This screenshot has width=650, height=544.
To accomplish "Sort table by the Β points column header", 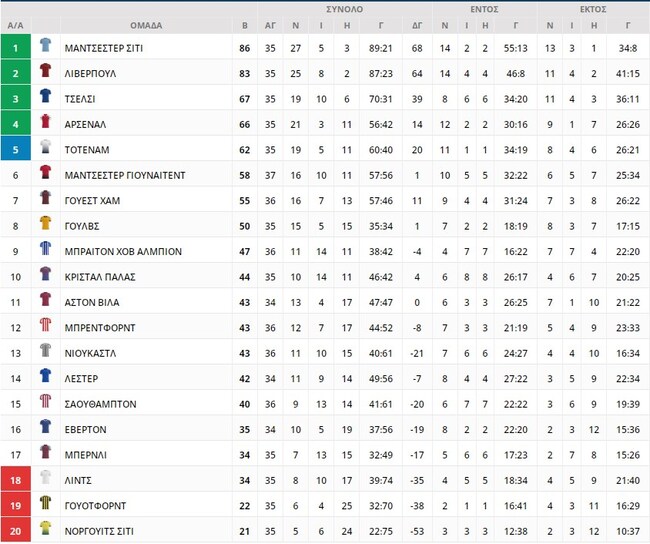I will (245, 26).
